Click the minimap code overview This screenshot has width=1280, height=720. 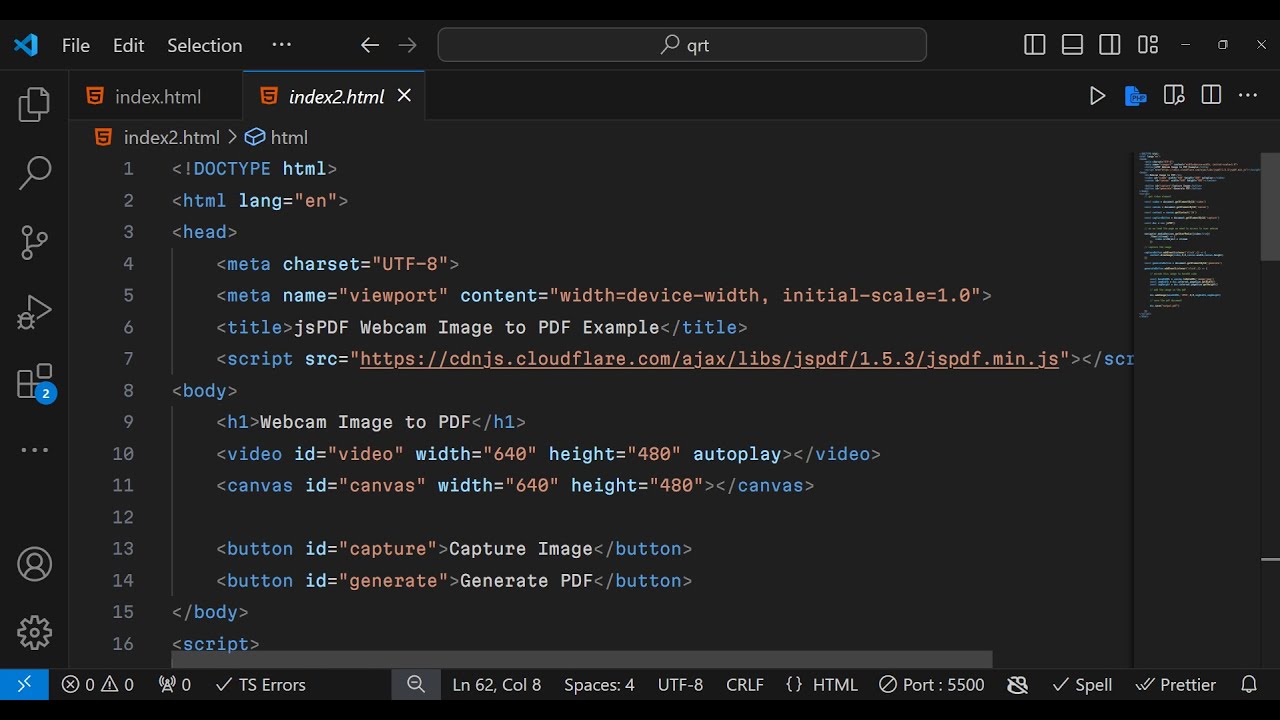1196,235
